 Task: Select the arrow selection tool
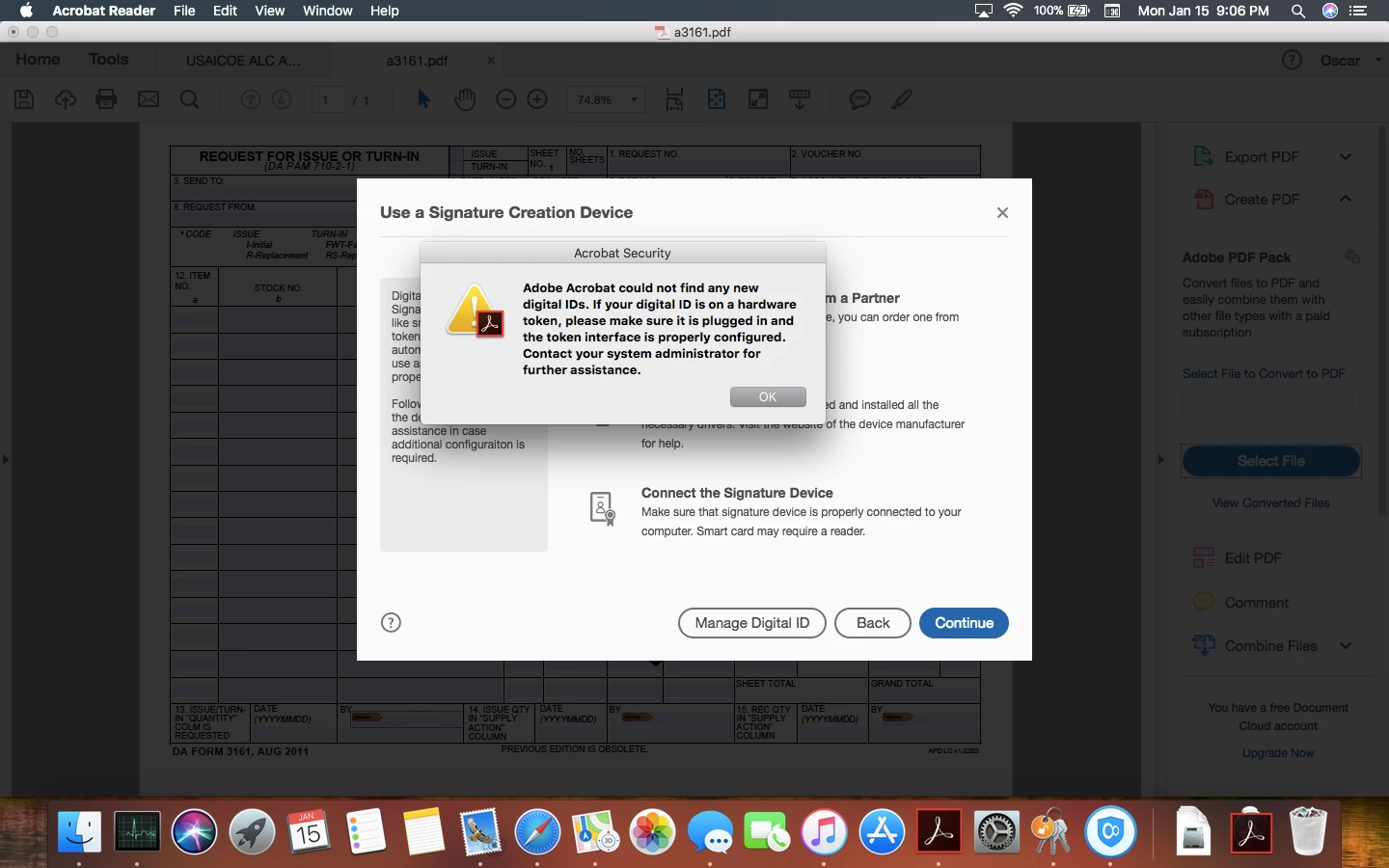coord(423,99)
